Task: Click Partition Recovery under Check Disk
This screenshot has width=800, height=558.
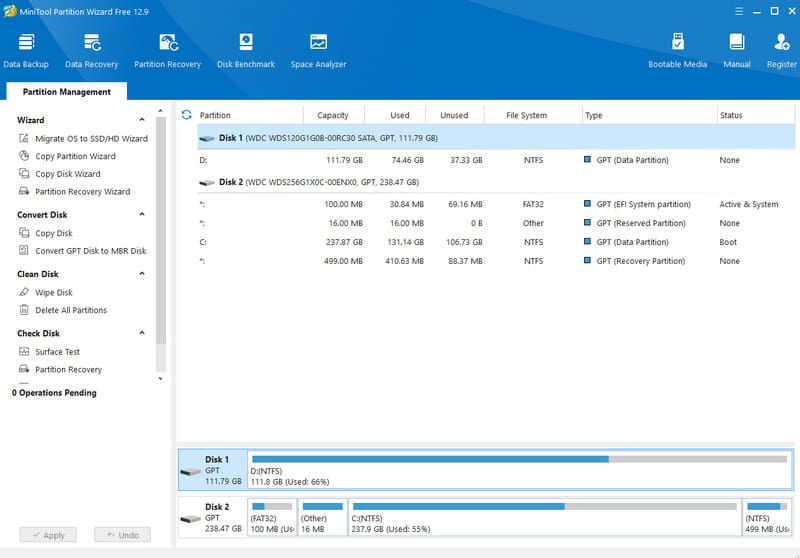Action: click(60, 369)
